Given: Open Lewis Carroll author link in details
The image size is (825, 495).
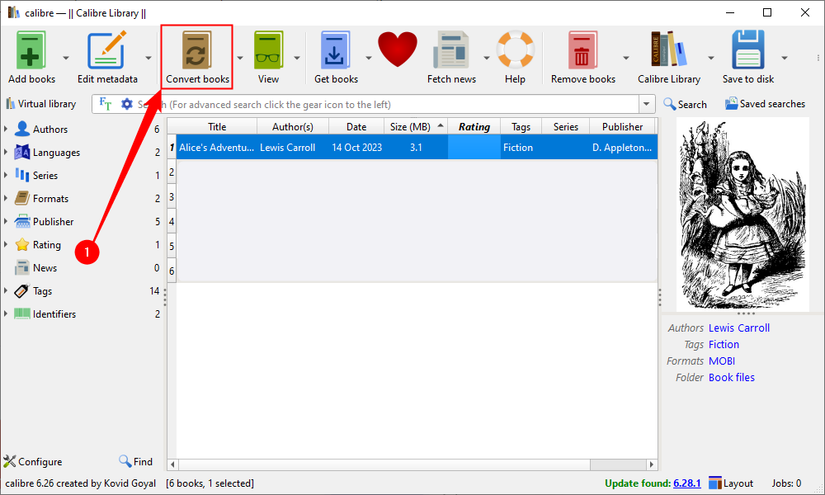Looking at the screenshot, I should [x=739, y=328].
